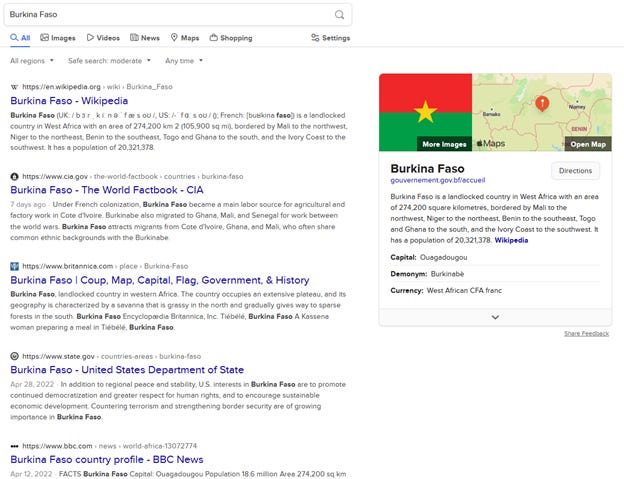Click the Demonym: Burkinabè row
Screen dimensions: 624x479
click(x=495, y=274)
